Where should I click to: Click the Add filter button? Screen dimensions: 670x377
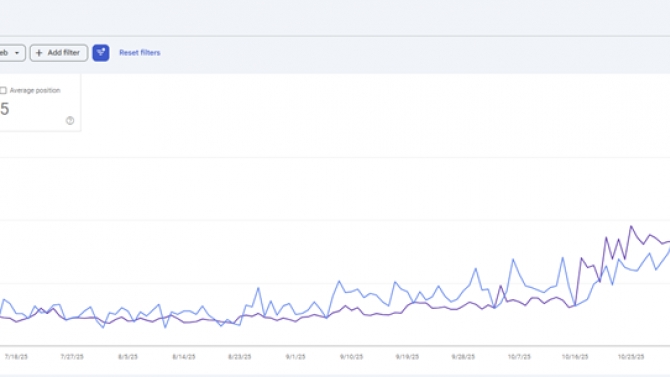coord(59,53)
